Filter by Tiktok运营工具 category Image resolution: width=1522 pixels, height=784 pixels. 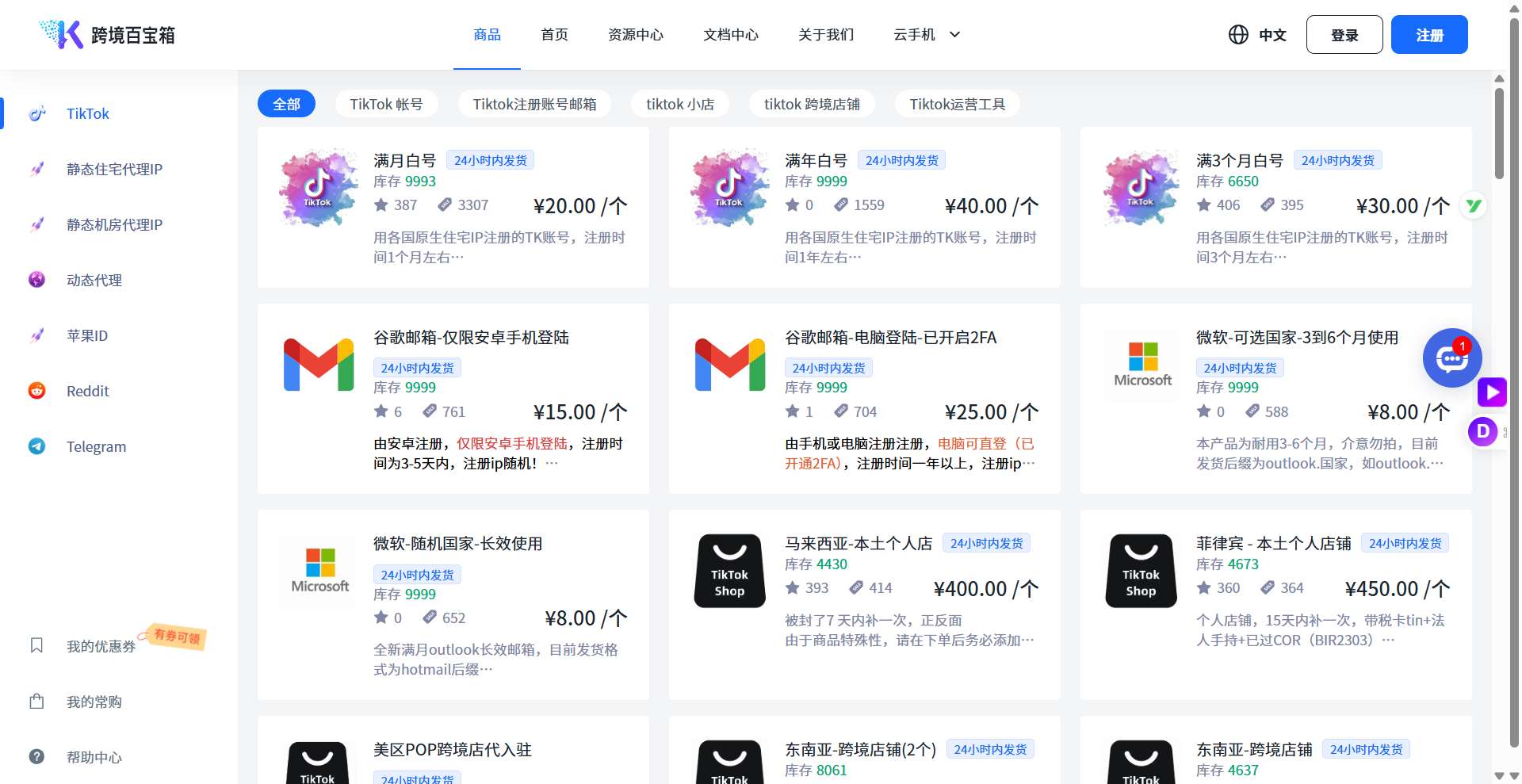point(957,104)
